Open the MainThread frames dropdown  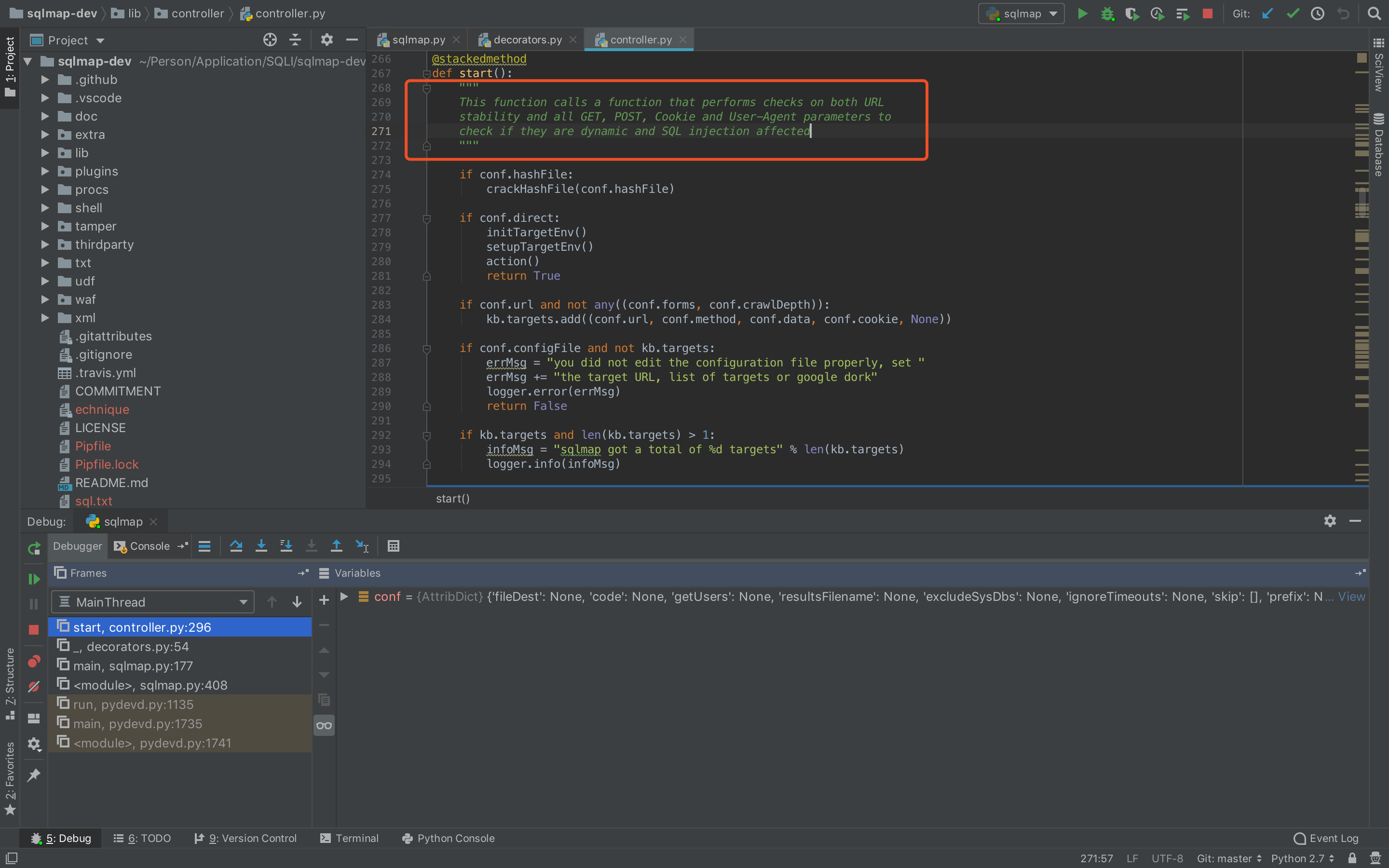point(244,602)
